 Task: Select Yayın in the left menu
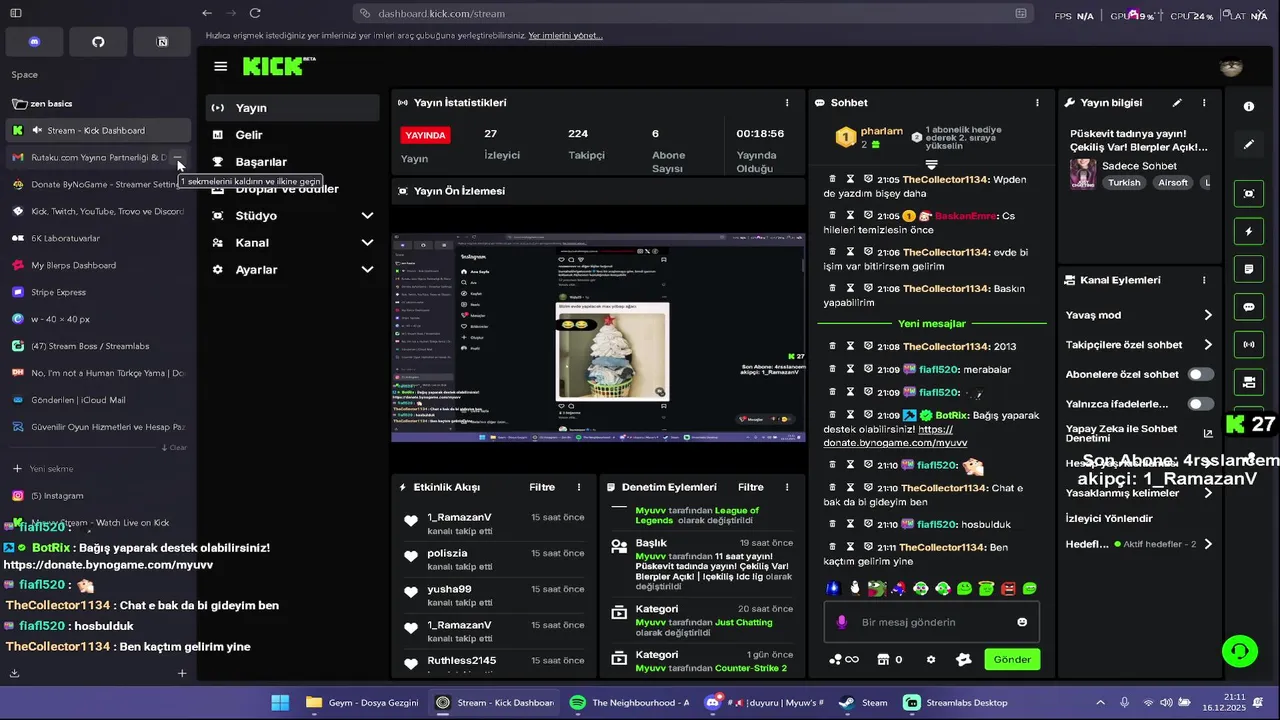292,108
